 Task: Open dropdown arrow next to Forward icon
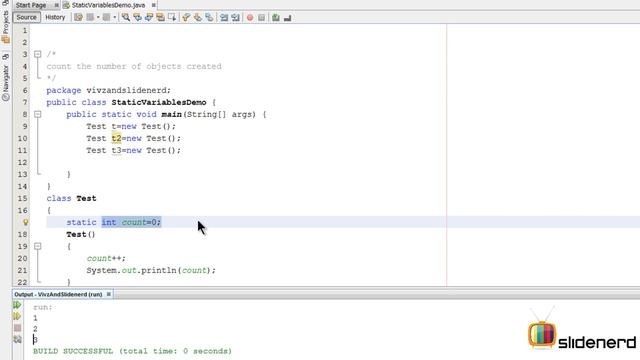[x=114, y=17]
